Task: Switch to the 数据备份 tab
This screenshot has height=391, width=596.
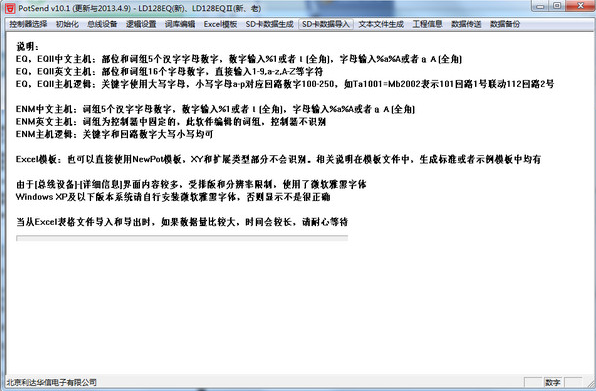Action: click(x=505, y=24)
